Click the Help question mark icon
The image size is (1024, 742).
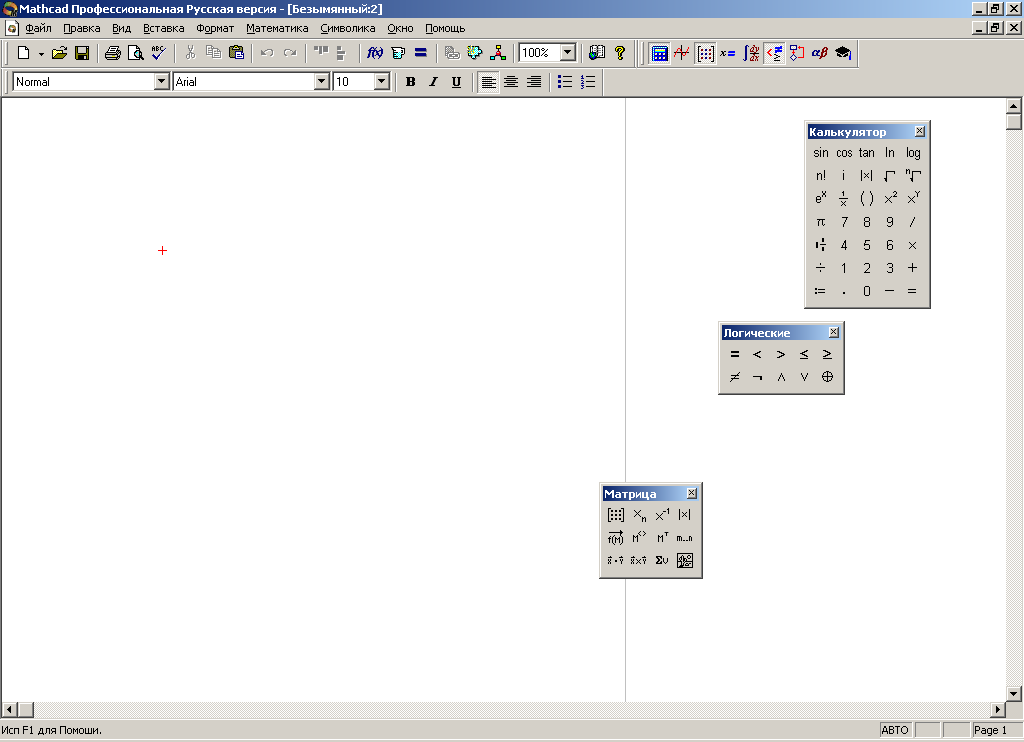click(x=620, y=53)
